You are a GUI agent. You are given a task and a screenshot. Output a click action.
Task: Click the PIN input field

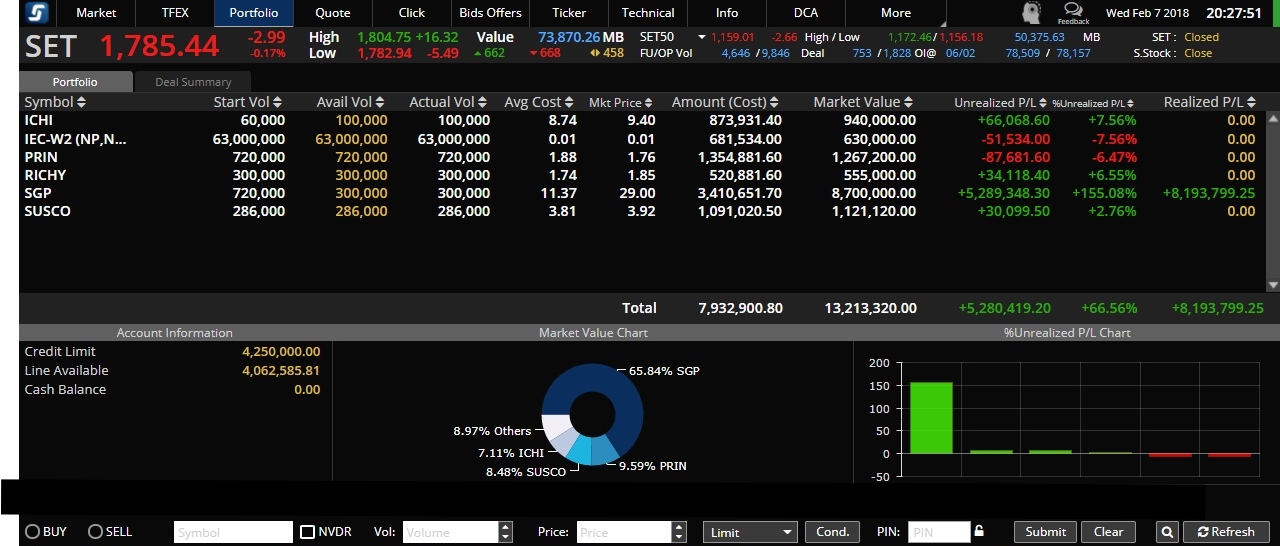pos(939,532)
